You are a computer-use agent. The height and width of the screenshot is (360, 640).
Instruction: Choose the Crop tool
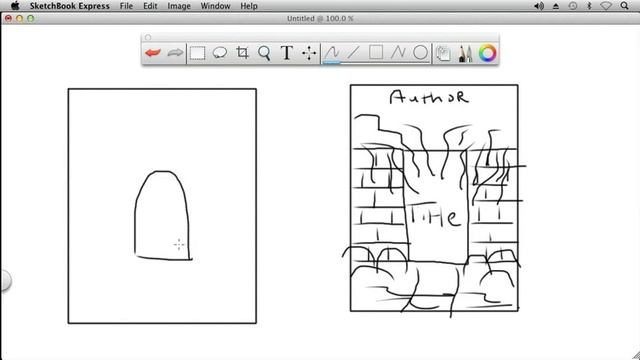(x=242, y=53)
